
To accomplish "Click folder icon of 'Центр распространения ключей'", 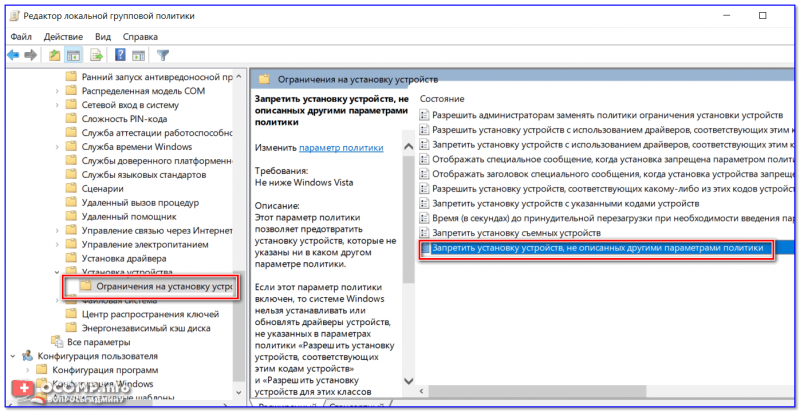I will pos(71,314).
